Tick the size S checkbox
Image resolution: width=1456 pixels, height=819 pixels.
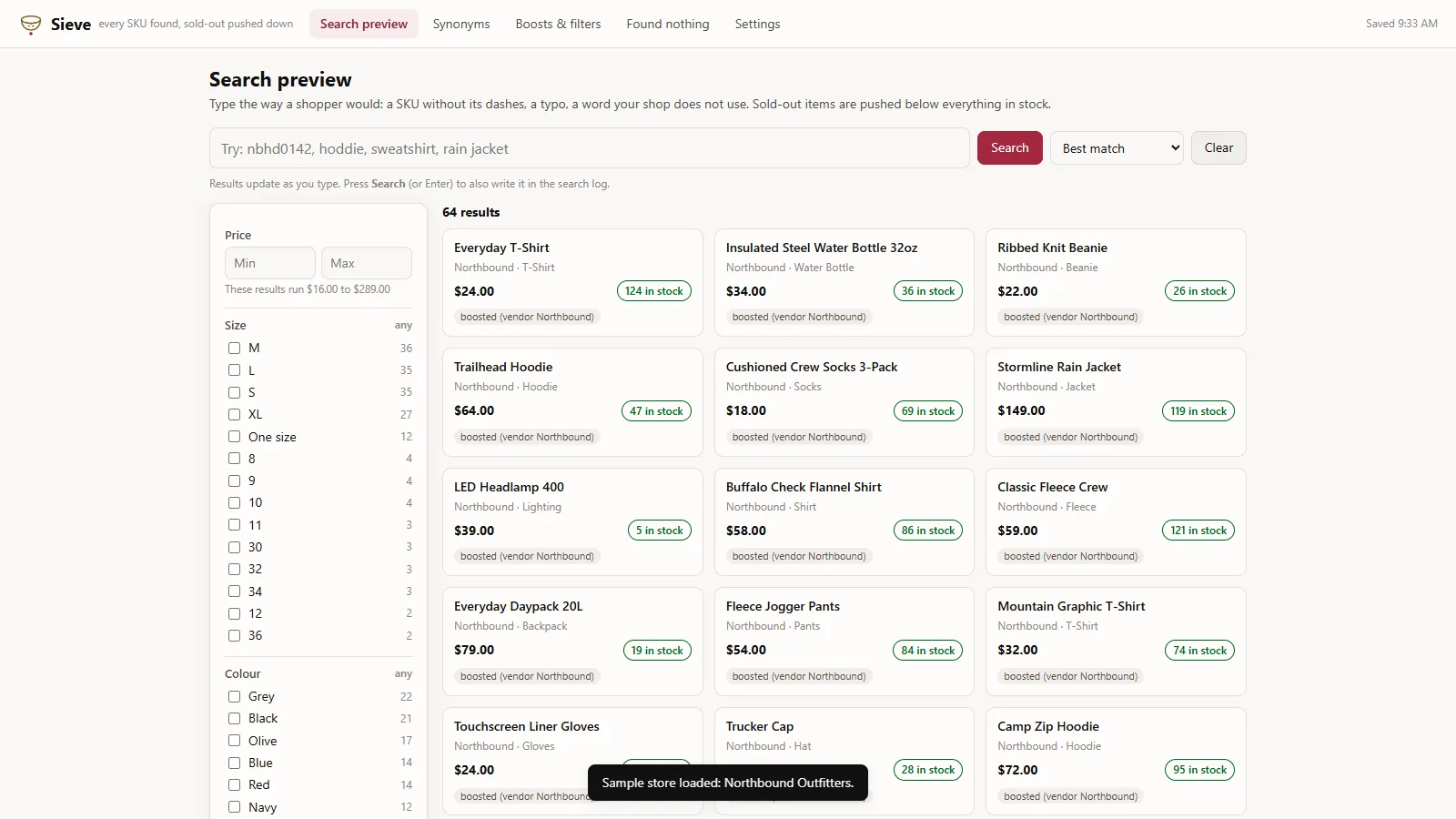point(234,392)
